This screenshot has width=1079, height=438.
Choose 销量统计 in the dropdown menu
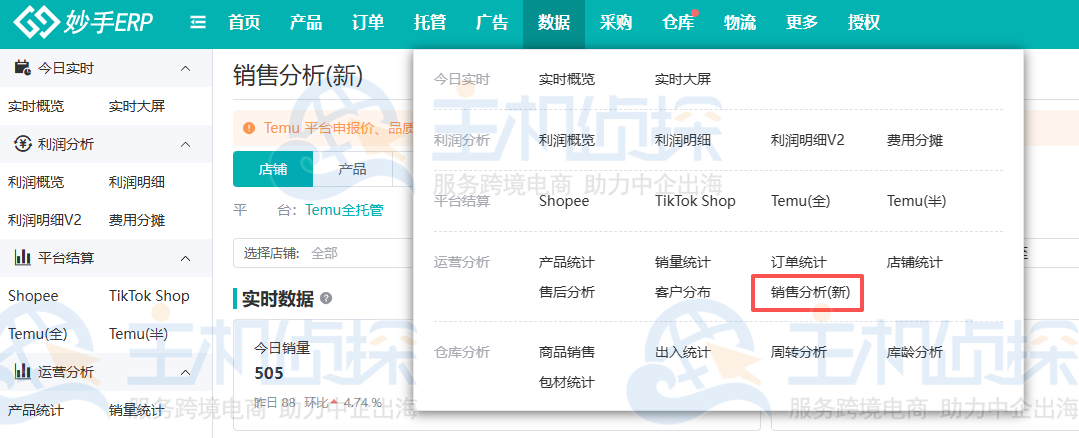tap(683, 262)
